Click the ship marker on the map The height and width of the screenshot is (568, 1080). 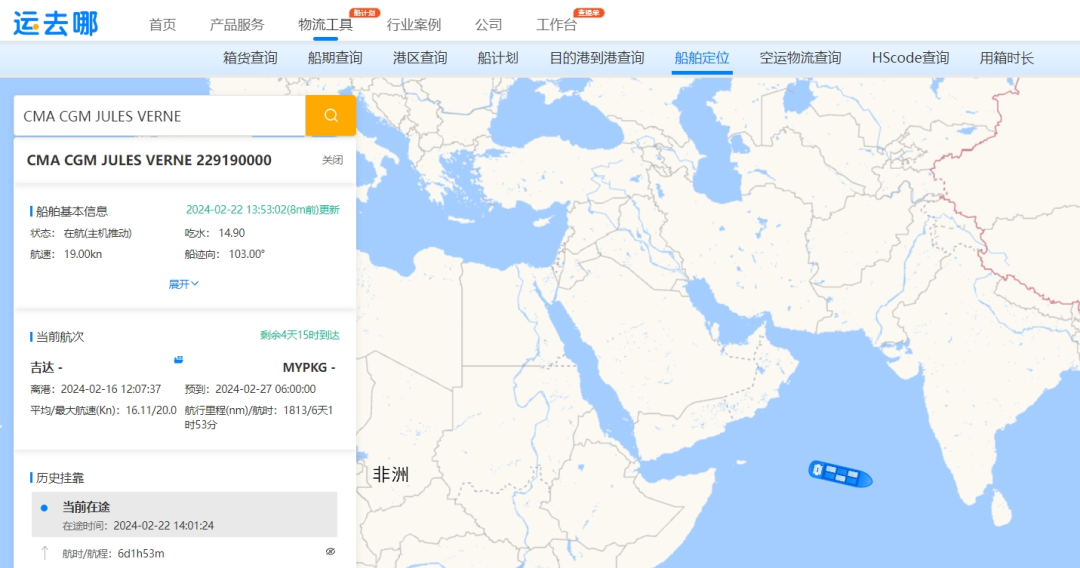point(840,474)
